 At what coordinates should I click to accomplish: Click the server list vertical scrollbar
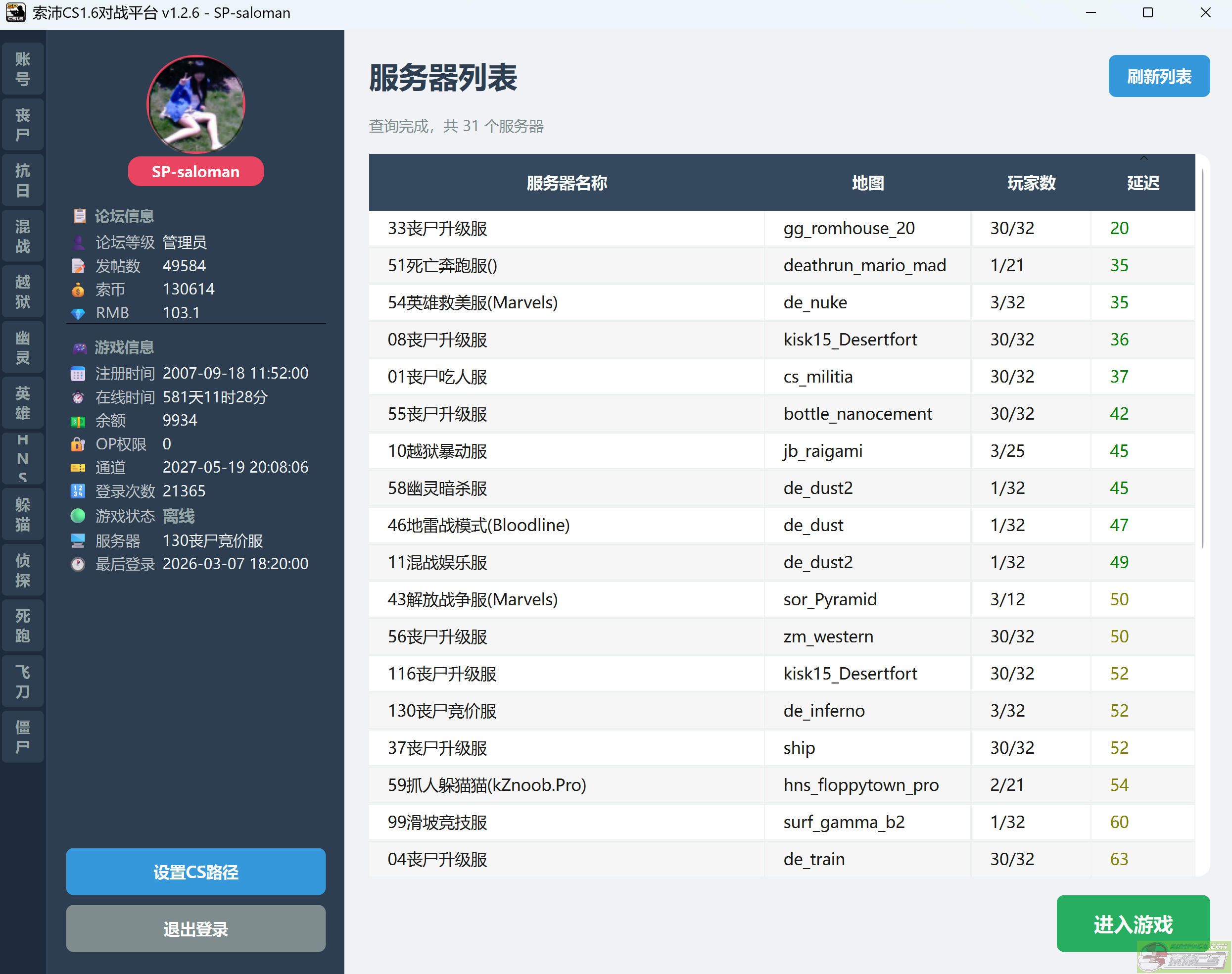[1202, 359]
